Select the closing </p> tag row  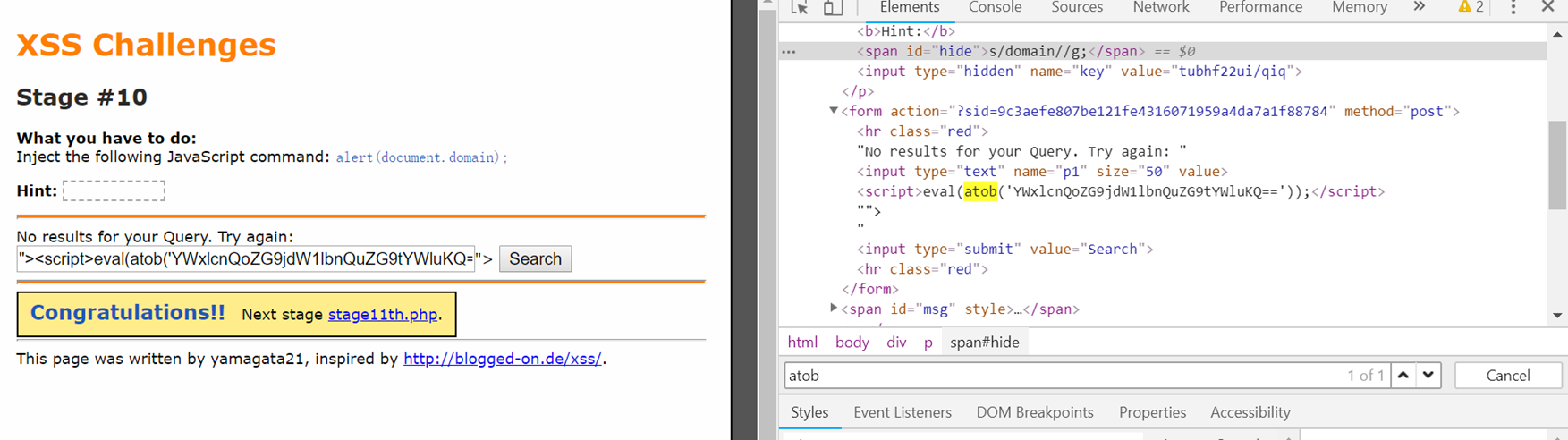coord(858,91)
